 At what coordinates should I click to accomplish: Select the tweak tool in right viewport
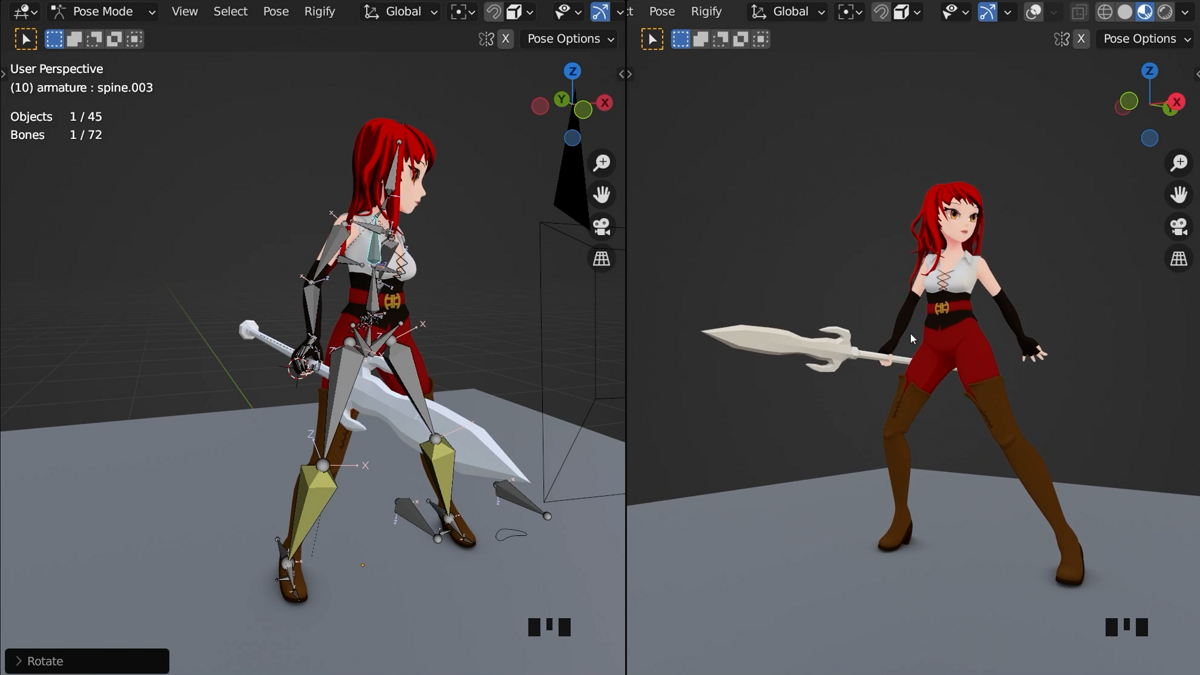(652, 39)
